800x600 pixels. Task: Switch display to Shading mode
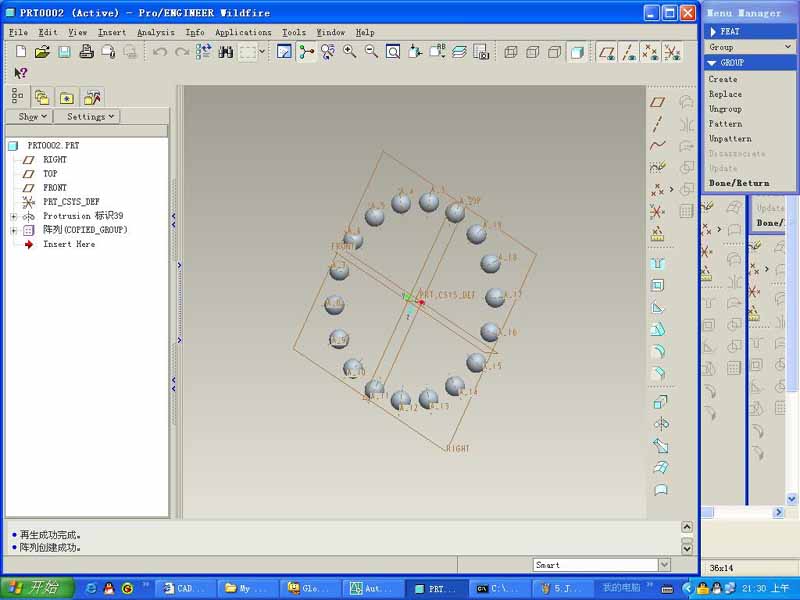click(x=577, y=52)
